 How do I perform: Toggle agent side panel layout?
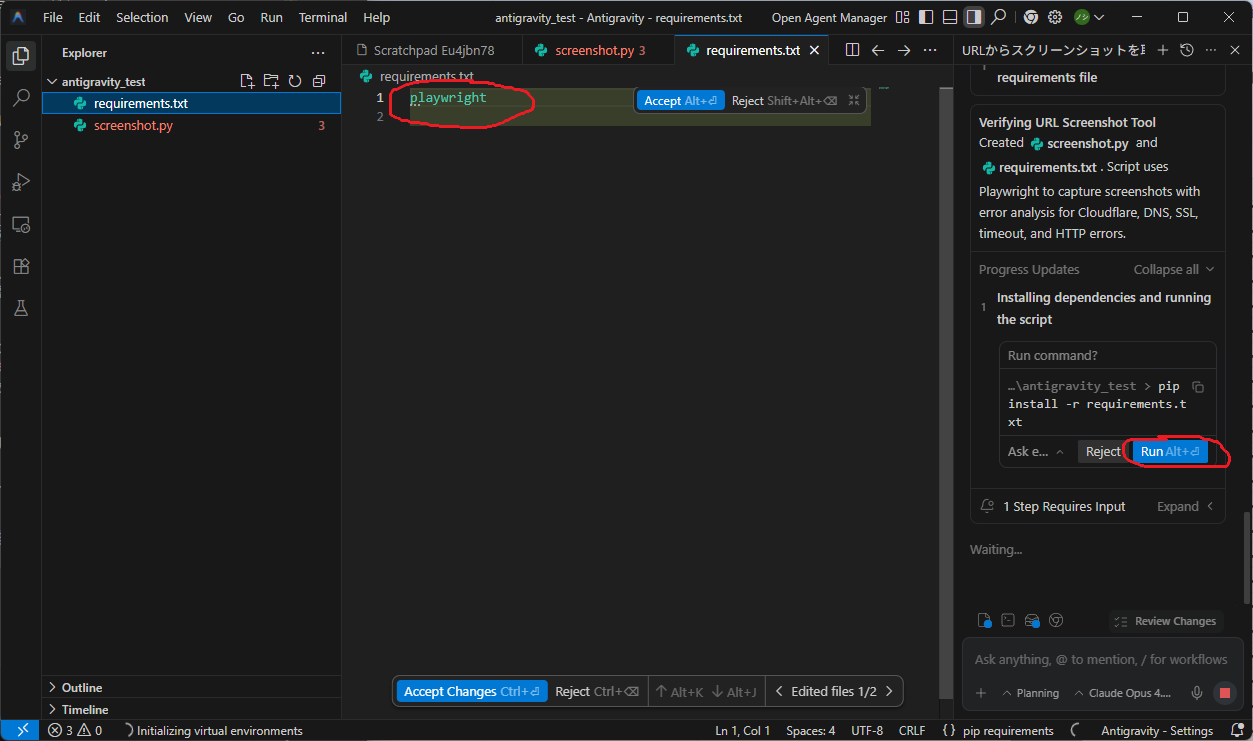[x=973, y=17]
